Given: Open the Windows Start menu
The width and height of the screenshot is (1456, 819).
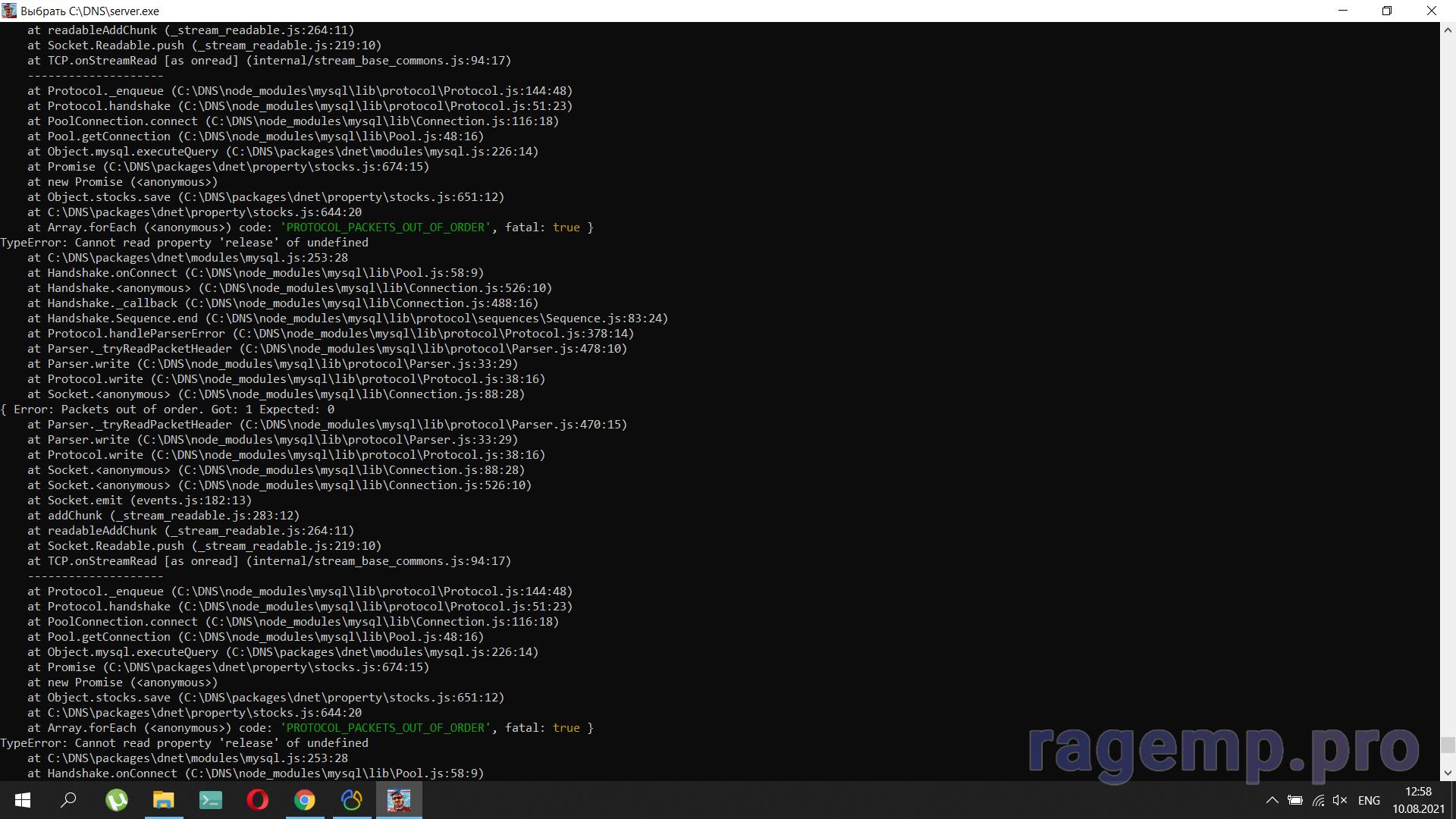Looking at the screenshot, I should 23,800.
